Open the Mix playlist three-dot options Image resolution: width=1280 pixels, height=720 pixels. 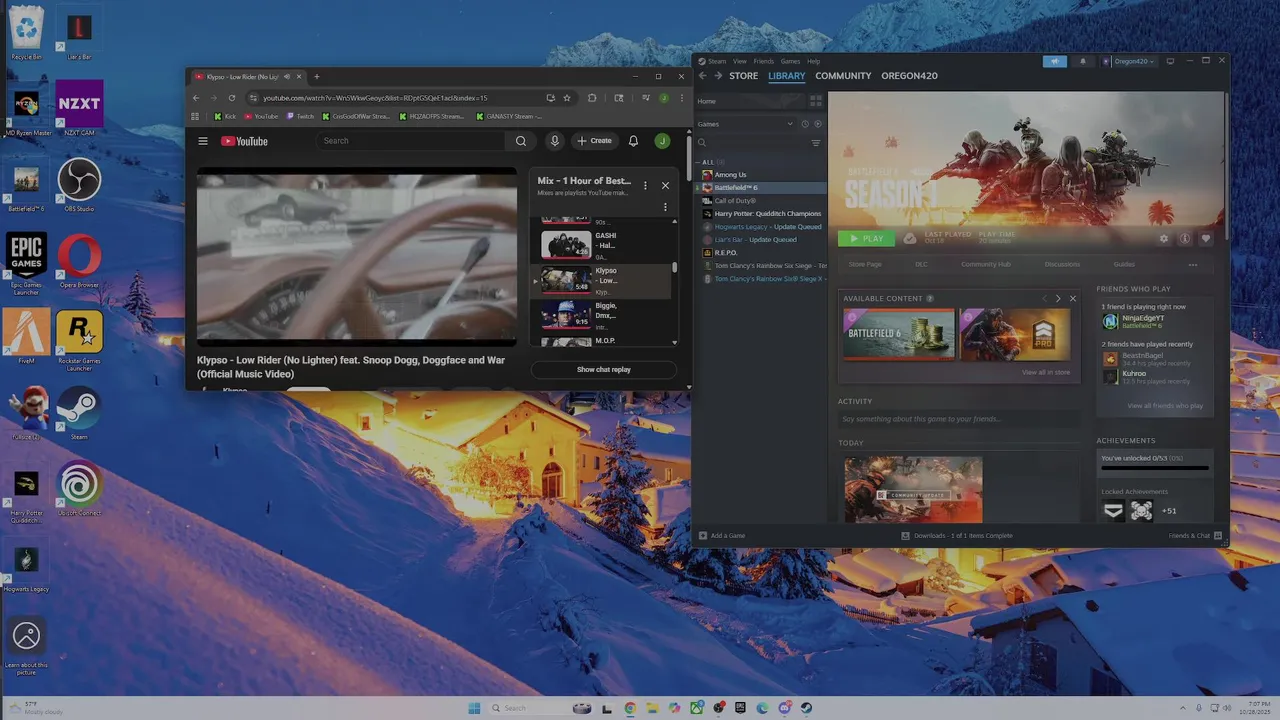[x=645, y=185]
